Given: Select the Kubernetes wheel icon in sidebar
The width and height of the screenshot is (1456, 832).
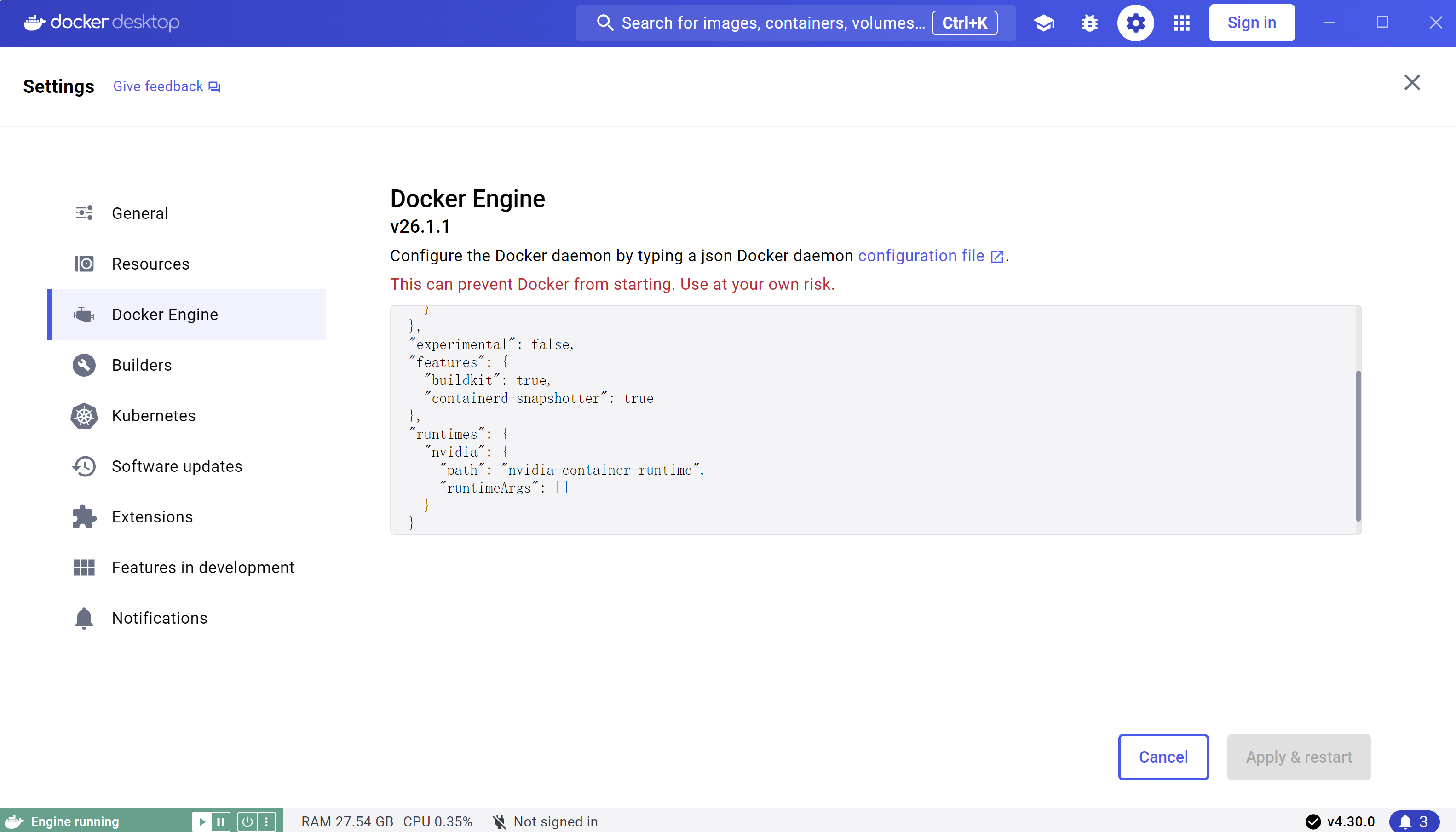Looking at the screenshot, I should point(83,416).
